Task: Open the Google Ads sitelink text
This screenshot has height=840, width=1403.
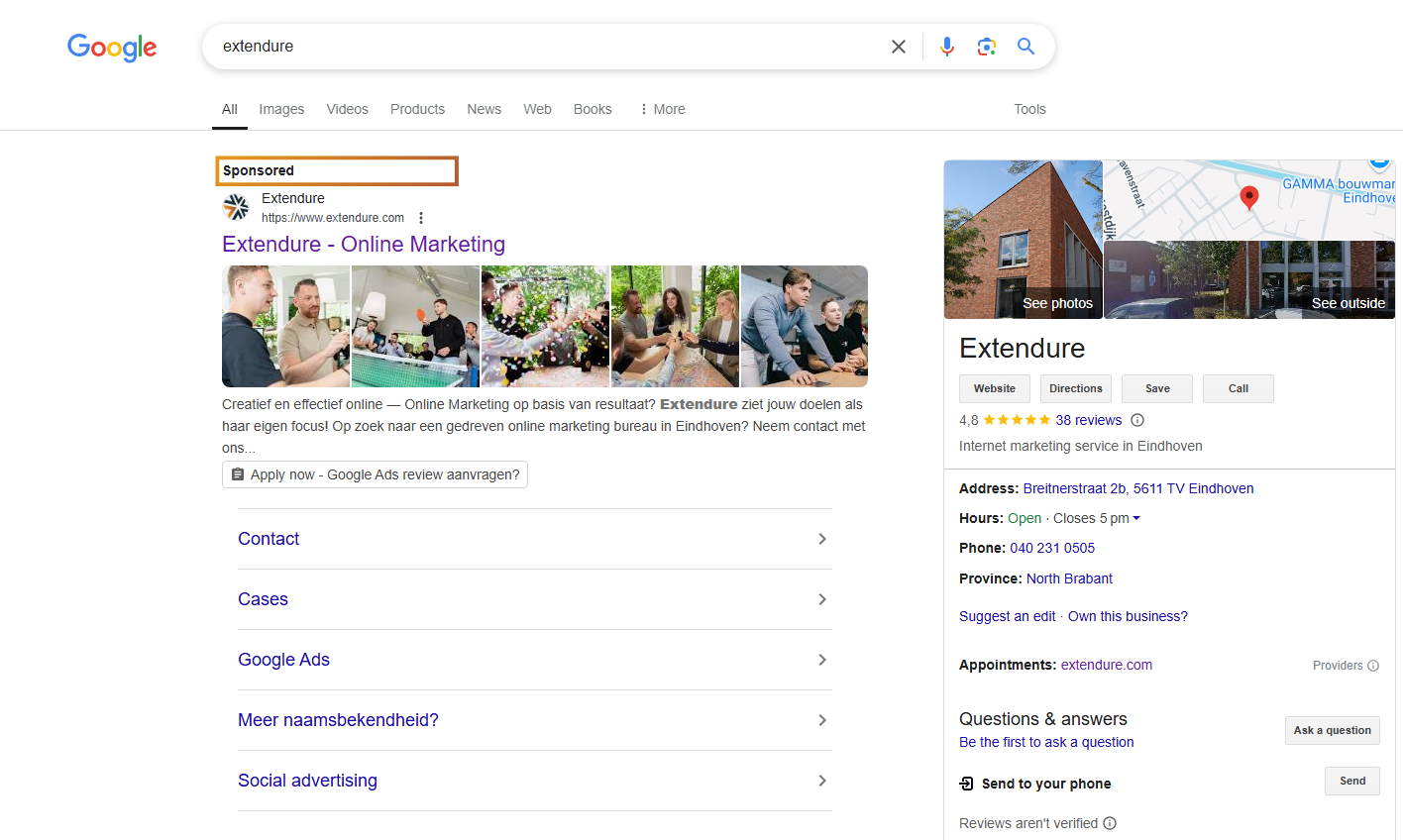Action: (x=283, y=660)
